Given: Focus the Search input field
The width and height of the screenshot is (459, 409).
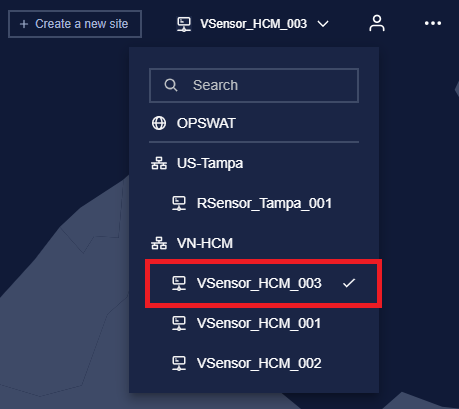Looking at the screenshot, I should 254,85.
